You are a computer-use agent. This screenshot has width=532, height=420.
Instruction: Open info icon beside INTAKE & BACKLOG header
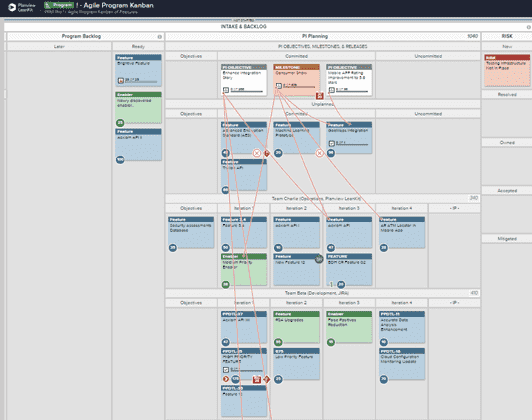pyautogui.click(x=529, y=27)
